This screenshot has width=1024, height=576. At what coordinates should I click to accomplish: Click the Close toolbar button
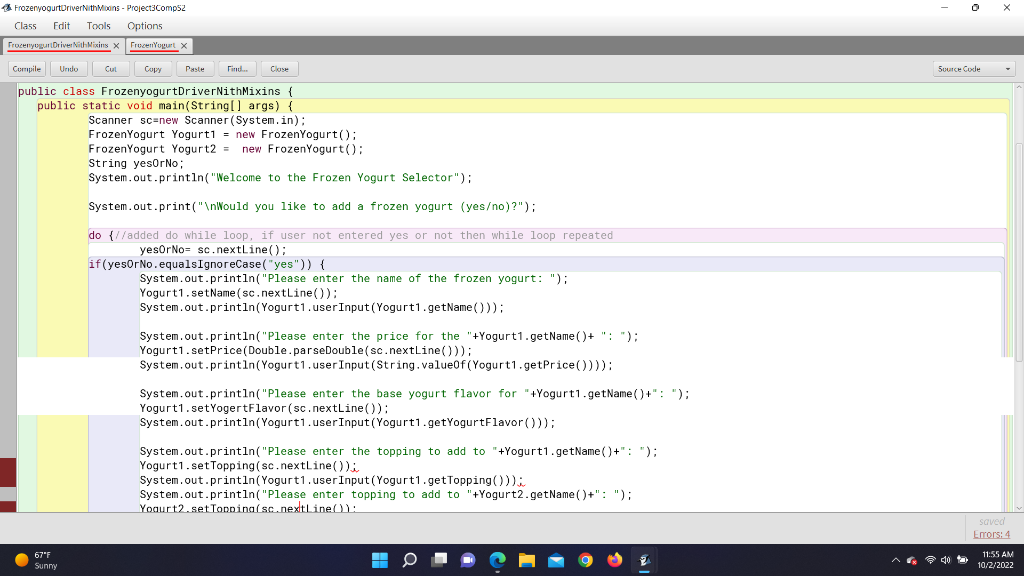click(x=280, y=69)
